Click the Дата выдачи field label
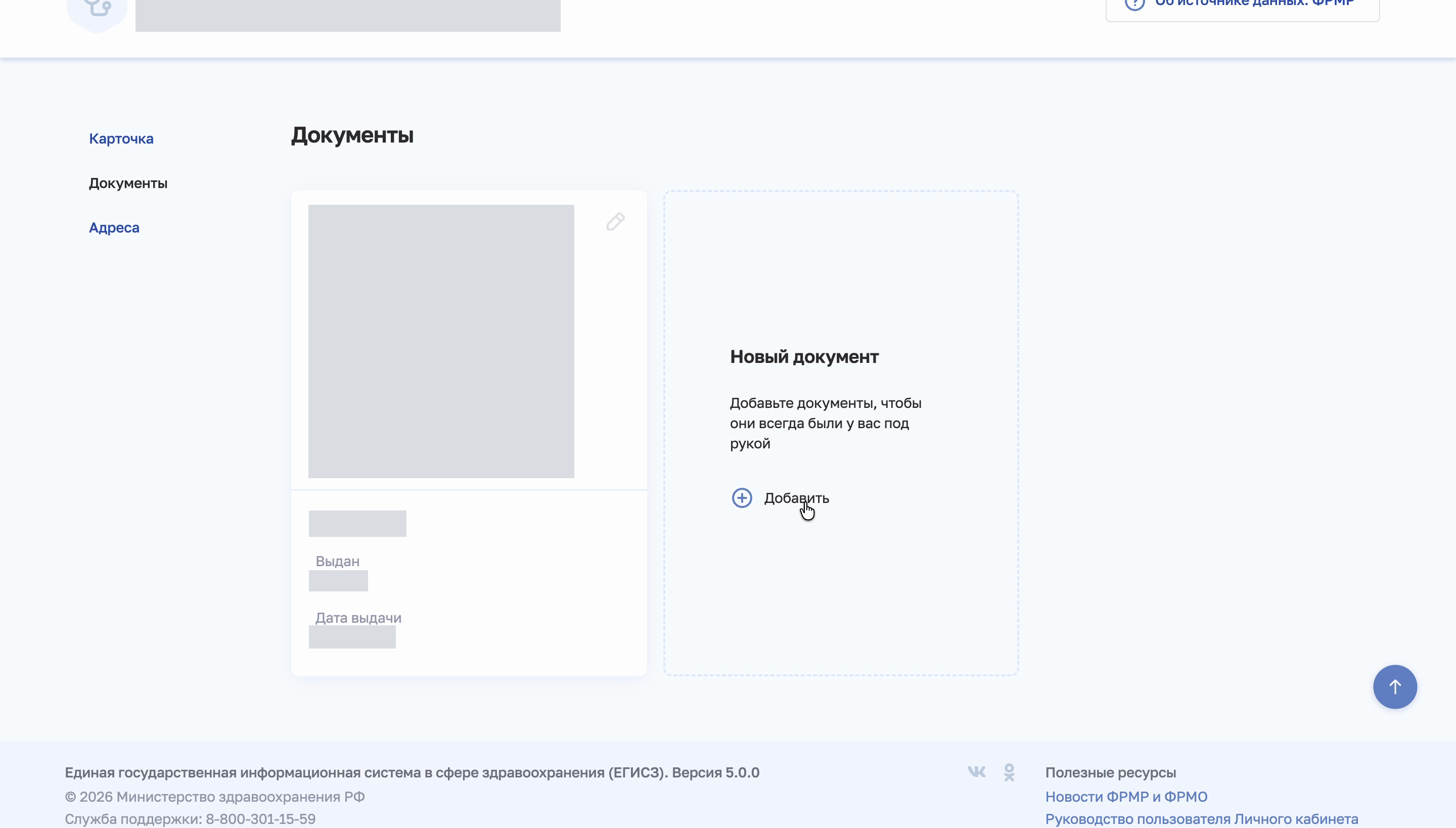 [358, 618]
